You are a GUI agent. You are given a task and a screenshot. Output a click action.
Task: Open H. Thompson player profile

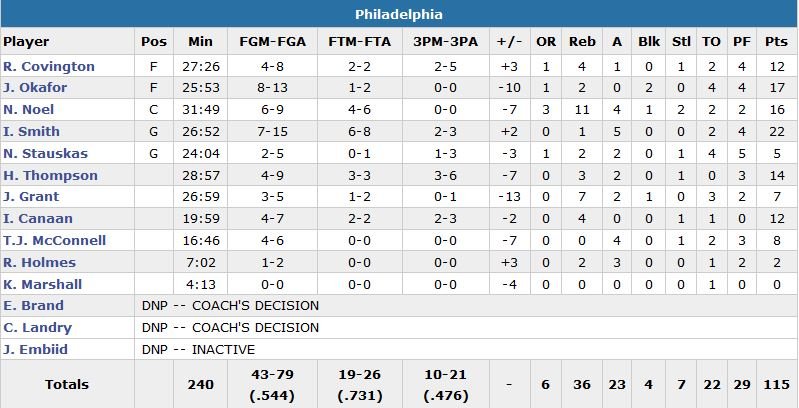tap(51, 176)
